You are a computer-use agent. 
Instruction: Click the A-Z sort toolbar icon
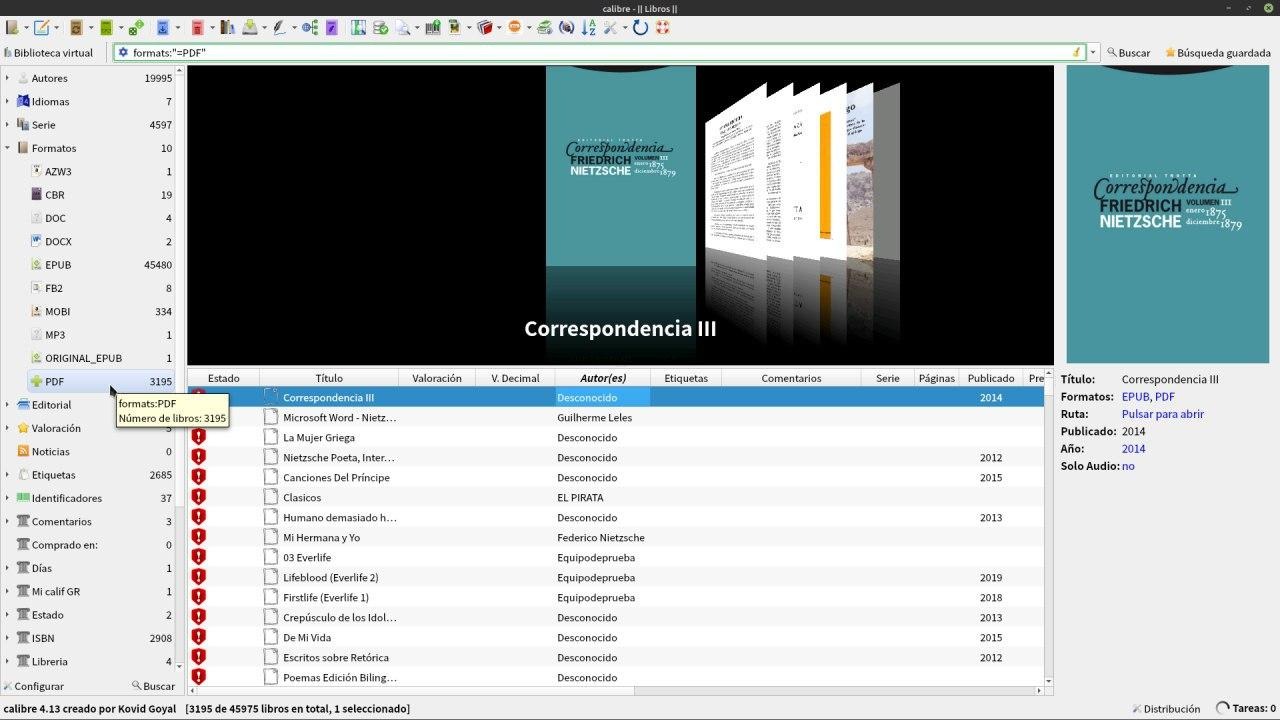point(589,27)
